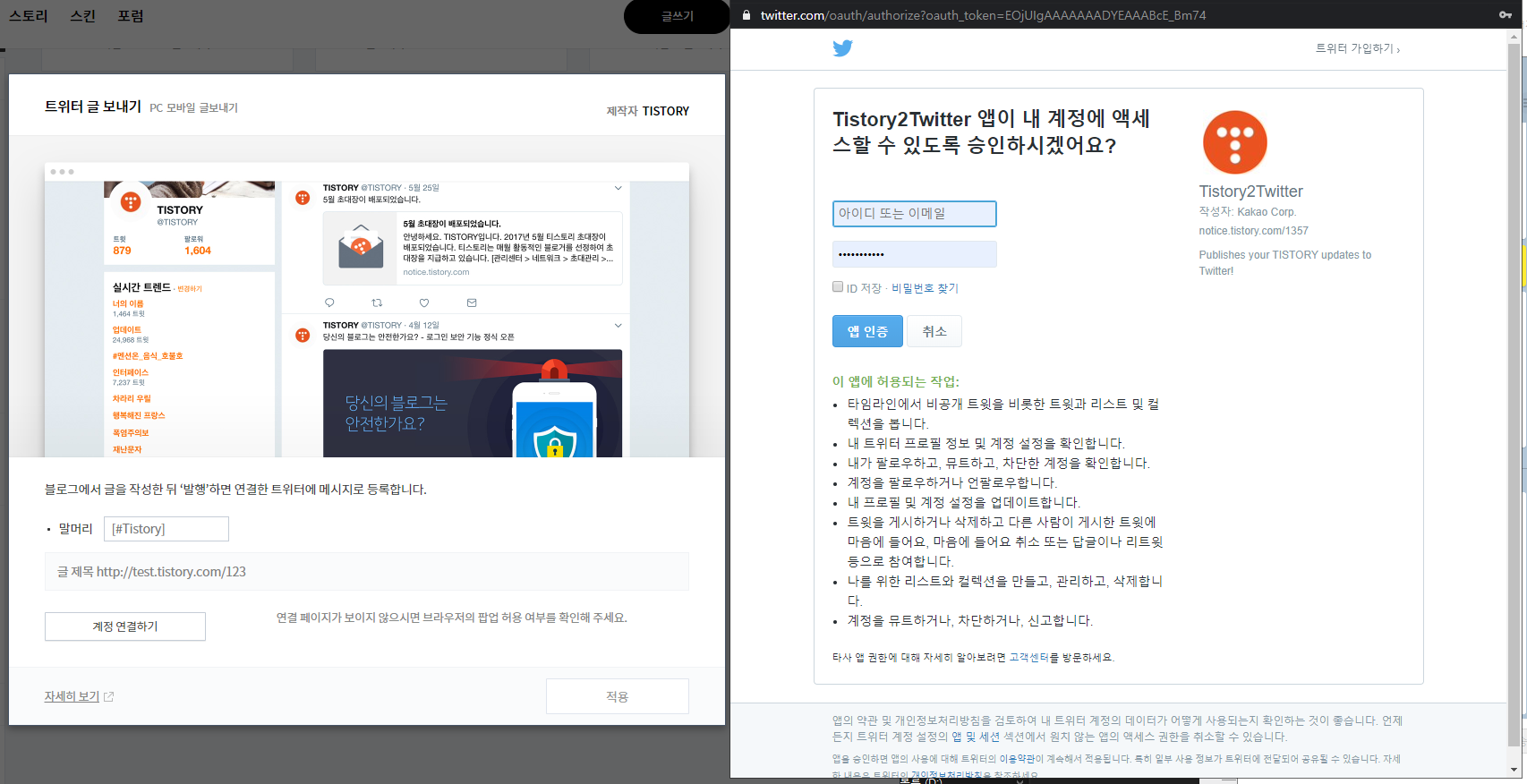Click the 글쓰기 button
The height and width of the screenshot is (784, 1527).
click(677, 16)
